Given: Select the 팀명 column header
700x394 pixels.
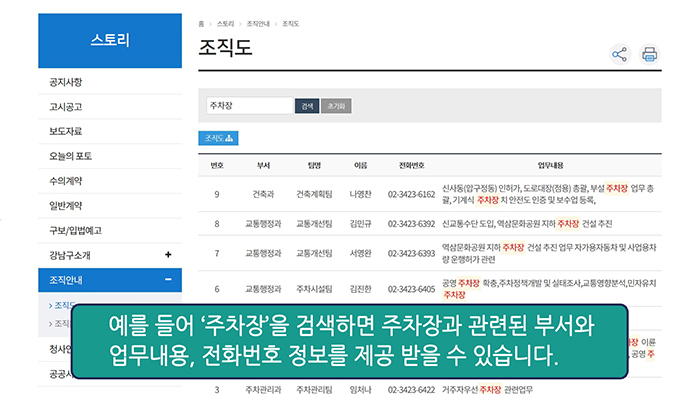Looking at the screenshot, I should point(314,166).
